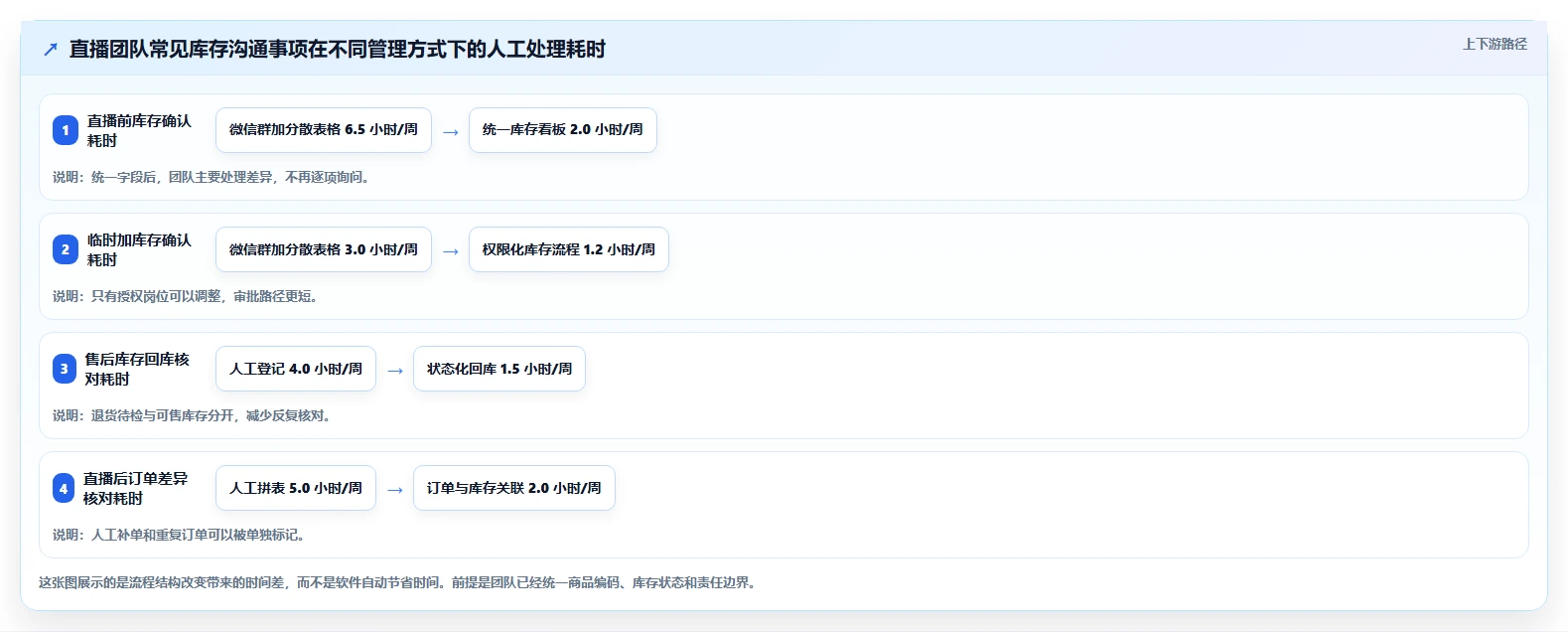Click the title 直播团队常见库存沟通事项
The height and width of the screenshot is (632, 1568).
338,49
